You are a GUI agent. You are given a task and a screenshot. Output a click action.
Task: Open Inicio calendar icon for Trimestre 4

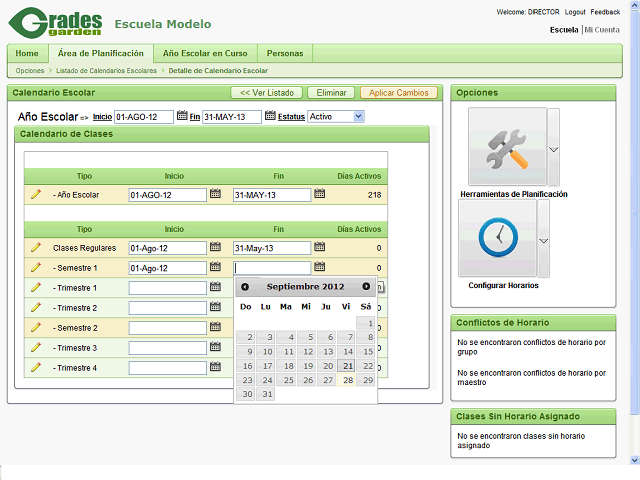coord(215,367)
